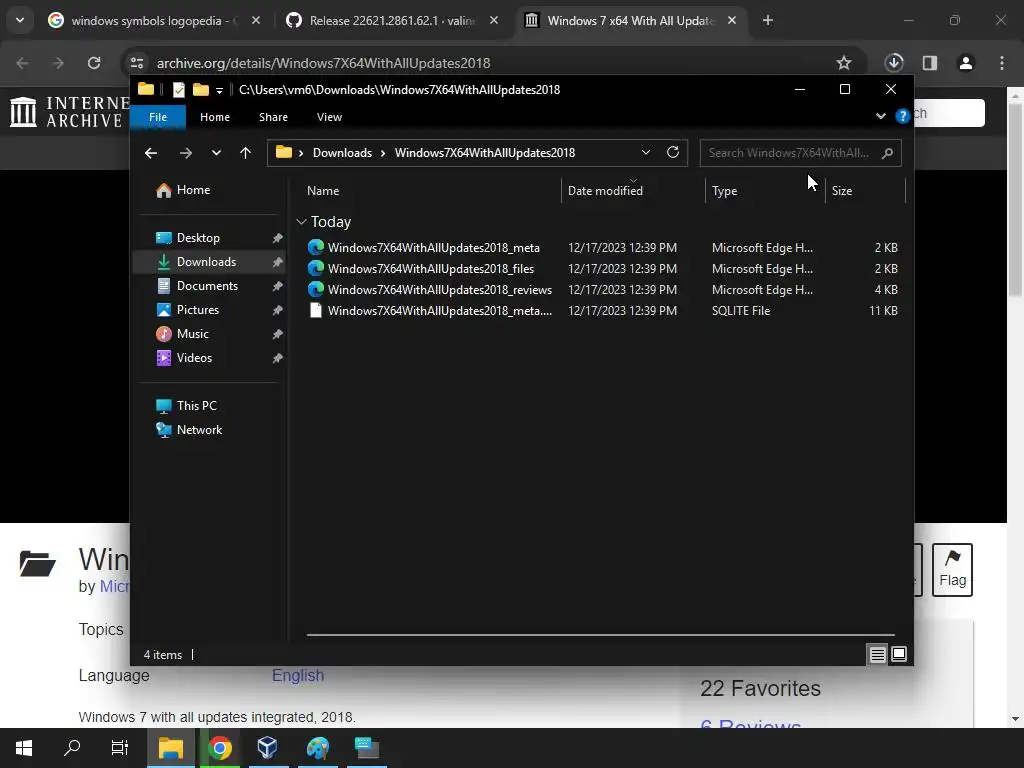Viewport: 1024px width, 768px height.
Task: Click Chrome address bar URL
Action: pyautogui.click(x=323, y=63)
